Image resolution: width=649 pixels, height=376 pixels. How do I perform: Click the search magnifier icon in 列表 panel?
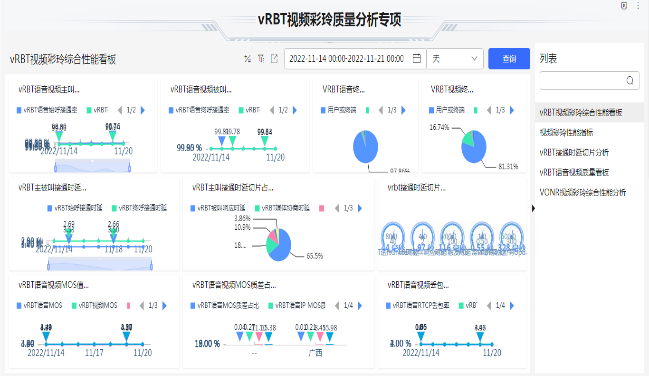[x=630, y=80]
